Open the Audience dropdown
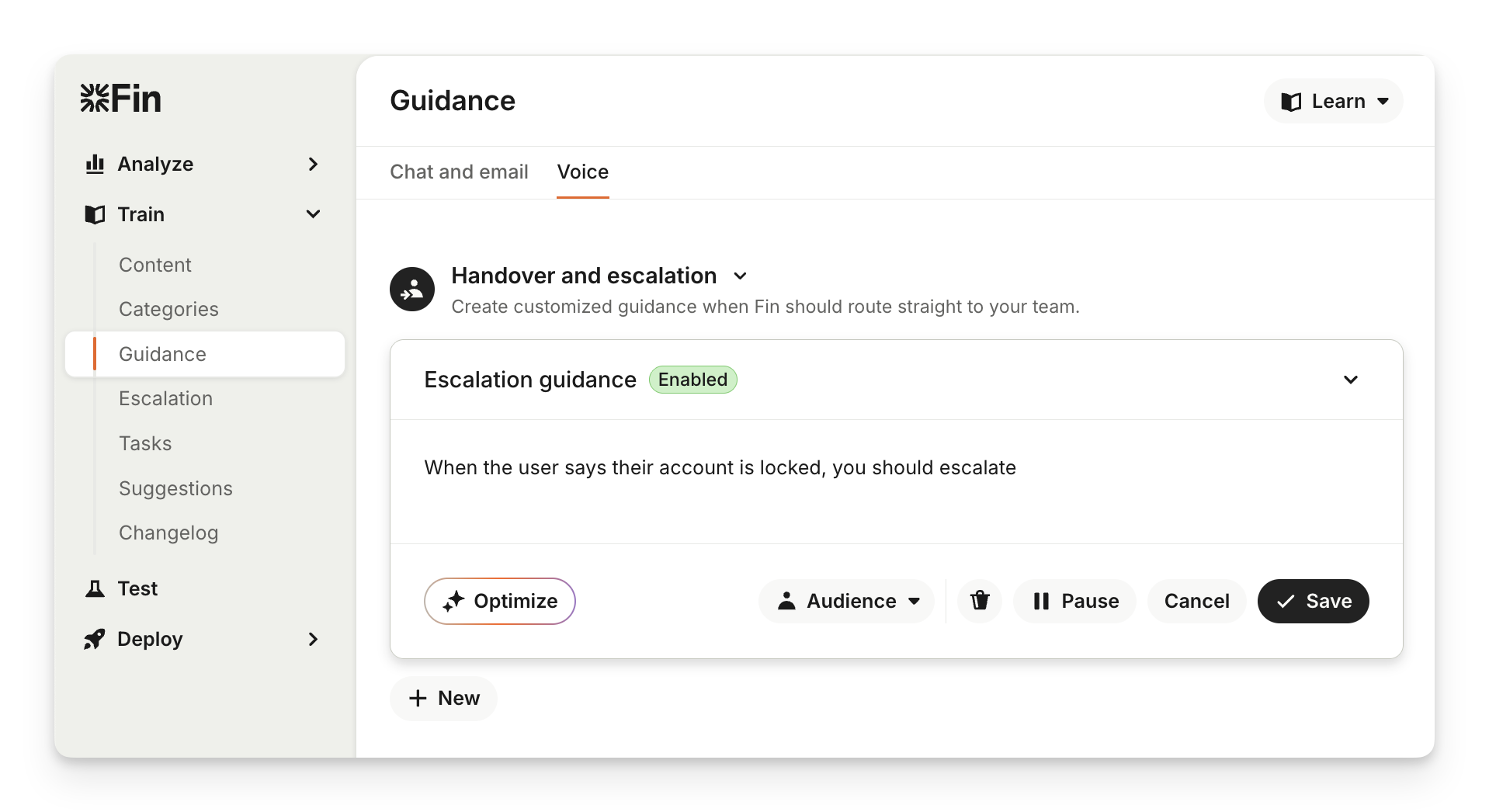1489x812 pixels. click(x=847, y=601)
